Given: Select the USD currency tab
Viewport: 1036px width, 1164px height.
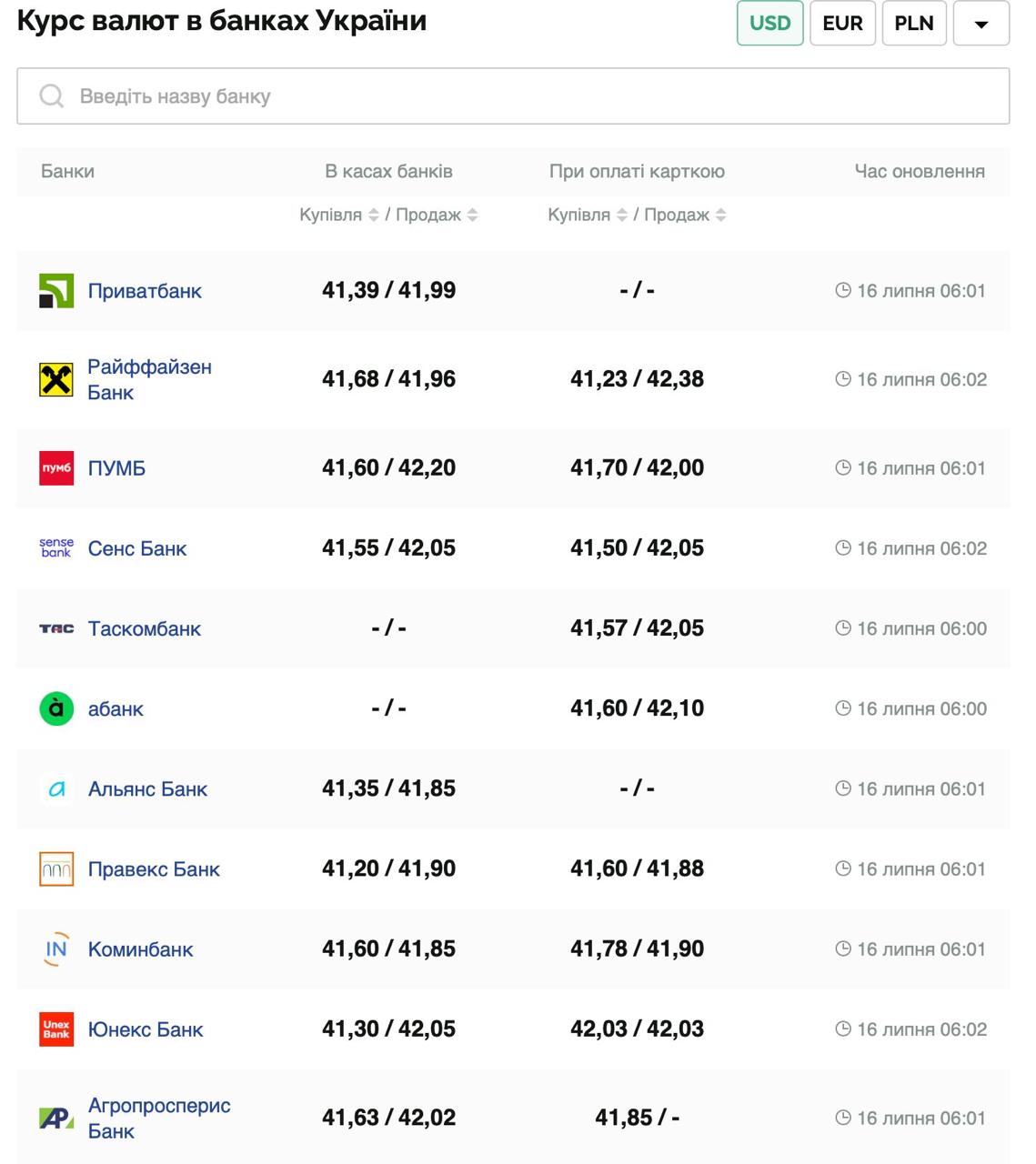Looking at the screenshot, I should click(769, 24).
